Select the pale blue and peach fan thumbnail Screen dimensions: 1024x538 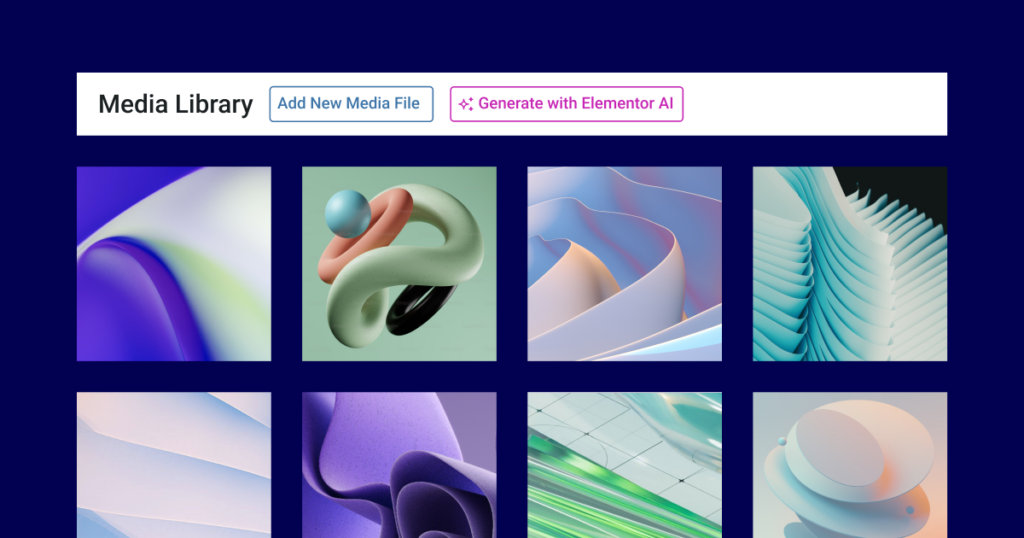pos(174,465)
